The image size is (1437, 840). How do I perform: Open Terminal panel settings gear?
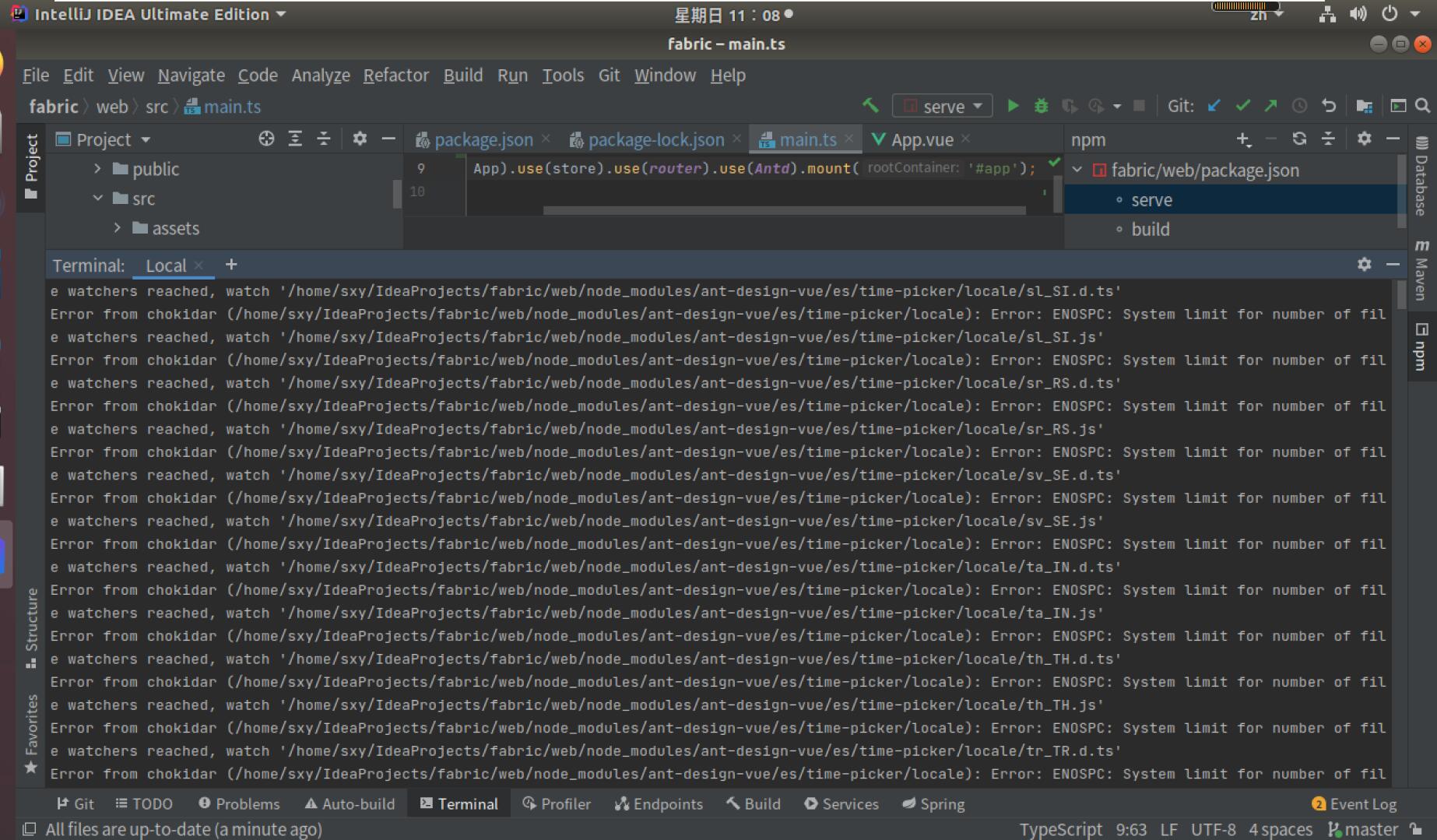(1364, 265)
